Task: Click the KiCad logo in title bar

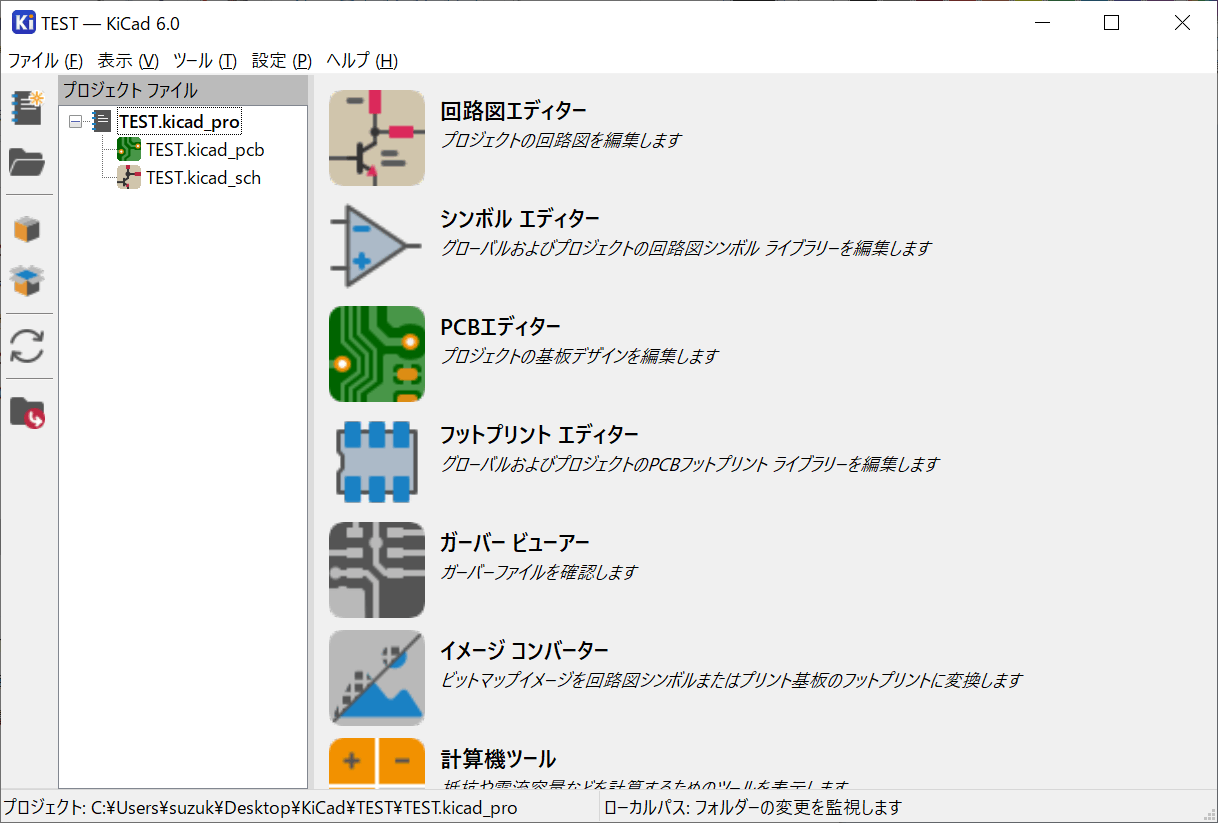Action: (24, 23)
